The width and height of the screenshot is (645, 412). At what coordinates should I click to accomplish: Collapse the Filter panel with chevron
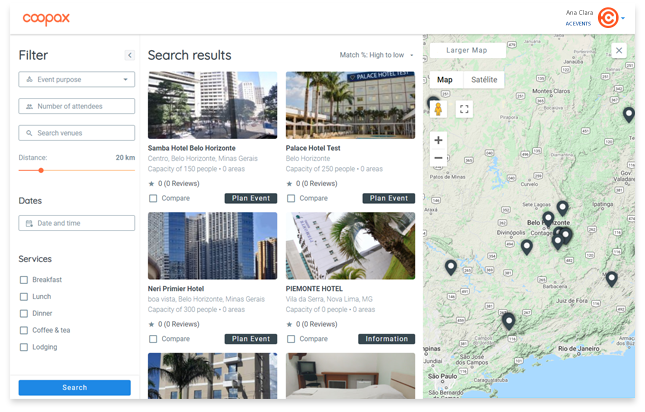(130, 55)
